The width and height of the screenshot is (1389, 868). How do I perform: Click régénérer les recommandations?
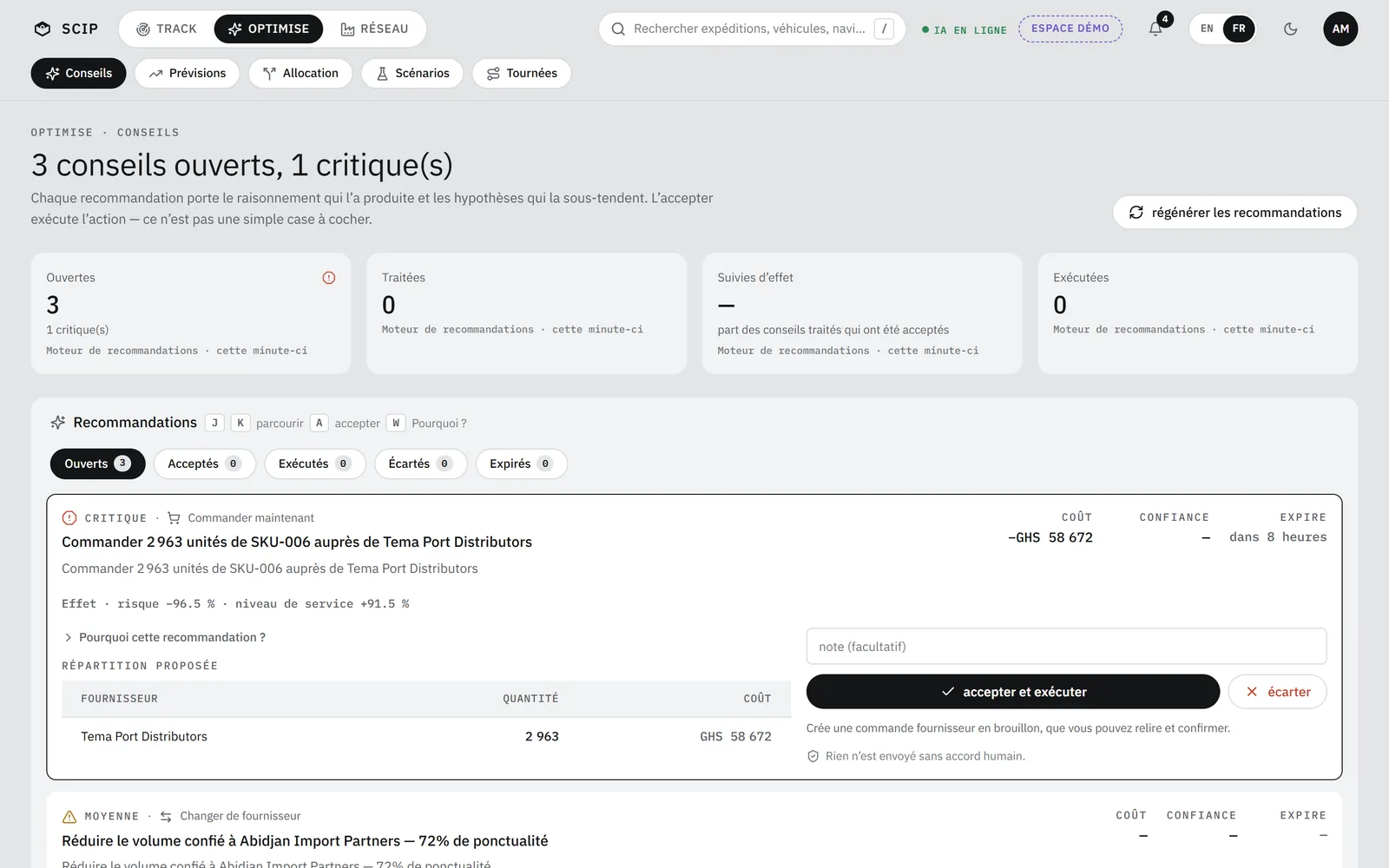[x=1234, y=213]
